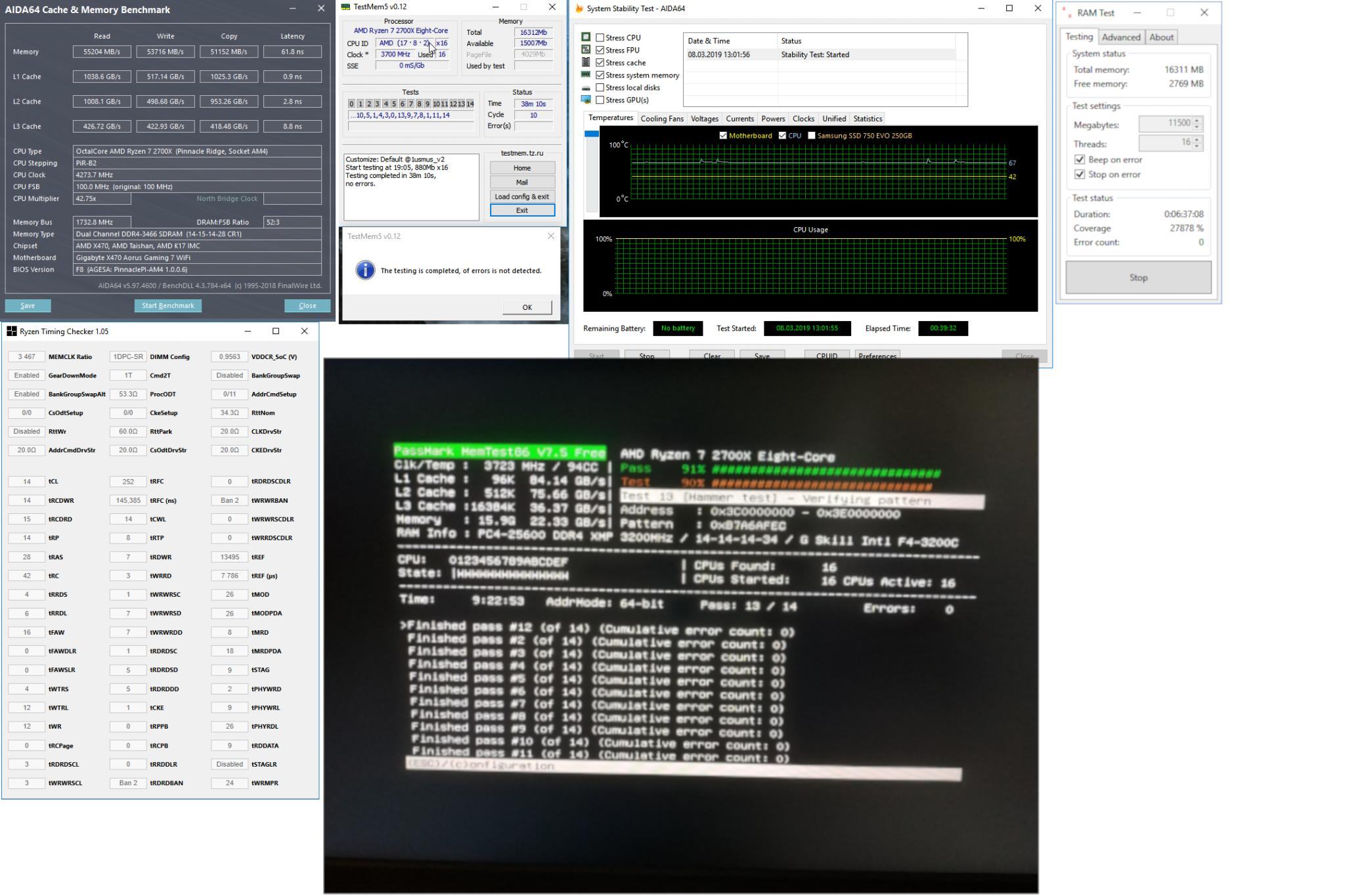Close AIDA64 benchmark via Close button
The image size is (1345, 896).
307,306
